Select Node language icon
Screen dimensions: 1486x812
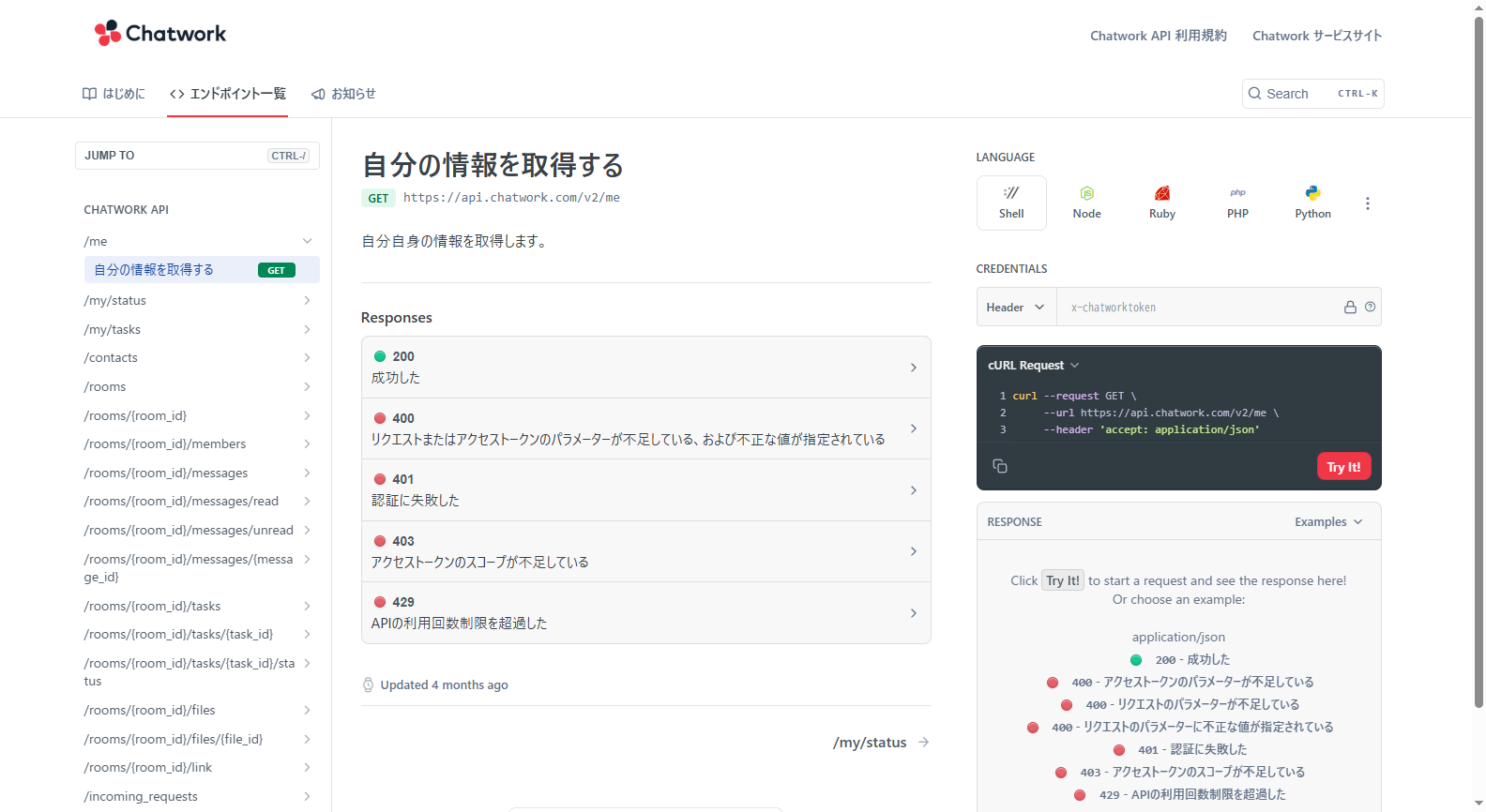point(1086,203)
